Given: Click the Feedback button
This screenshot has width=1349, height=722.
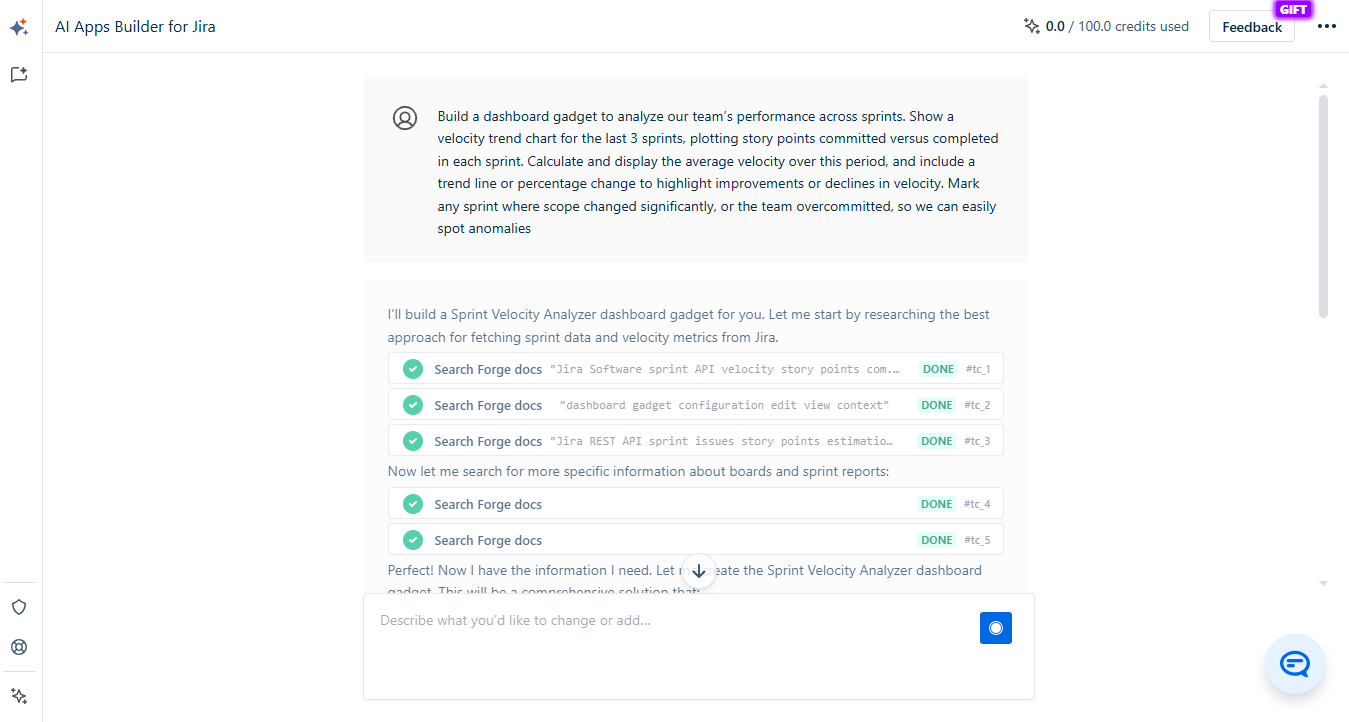Looking at the screenshot, I should 1251,27.
